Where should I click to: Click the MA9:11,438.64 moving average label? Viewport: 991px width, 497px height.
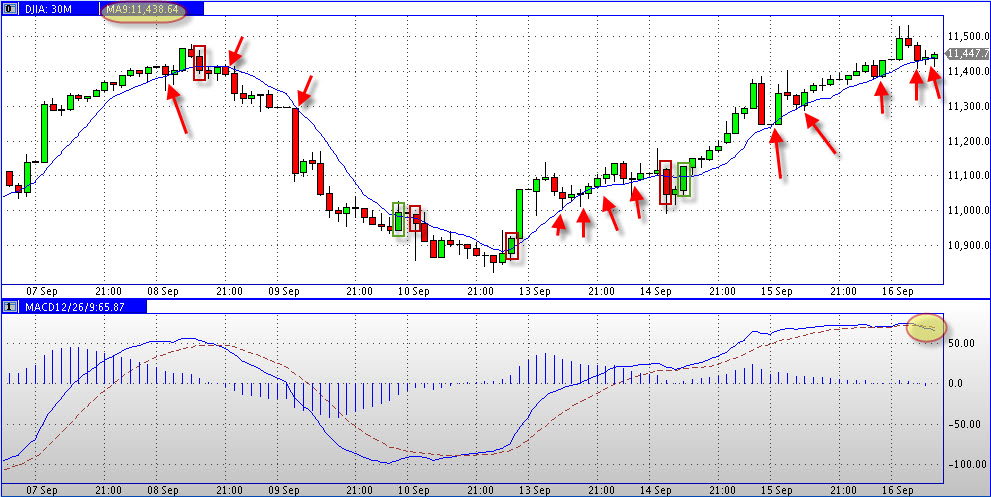pyautogui.click(x=143, y=9)
